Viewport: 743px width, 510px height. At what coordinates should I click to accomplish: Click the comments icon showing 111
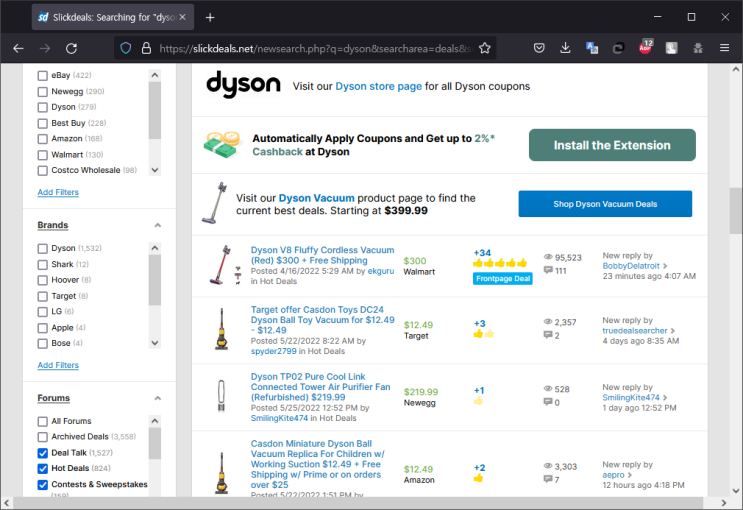pos(548,270)
